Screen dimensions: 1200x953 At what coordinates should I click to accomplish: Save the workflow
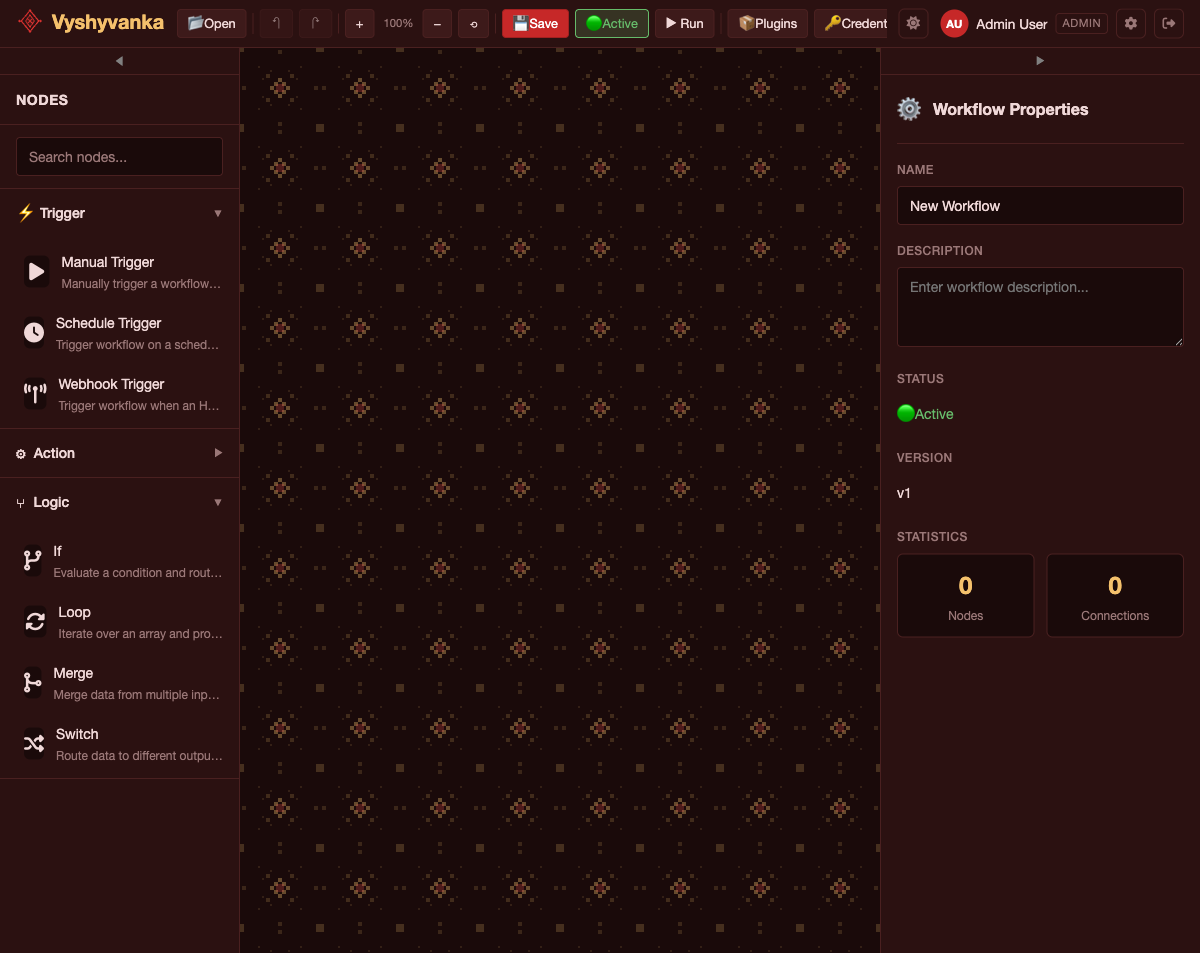point(535,23)
